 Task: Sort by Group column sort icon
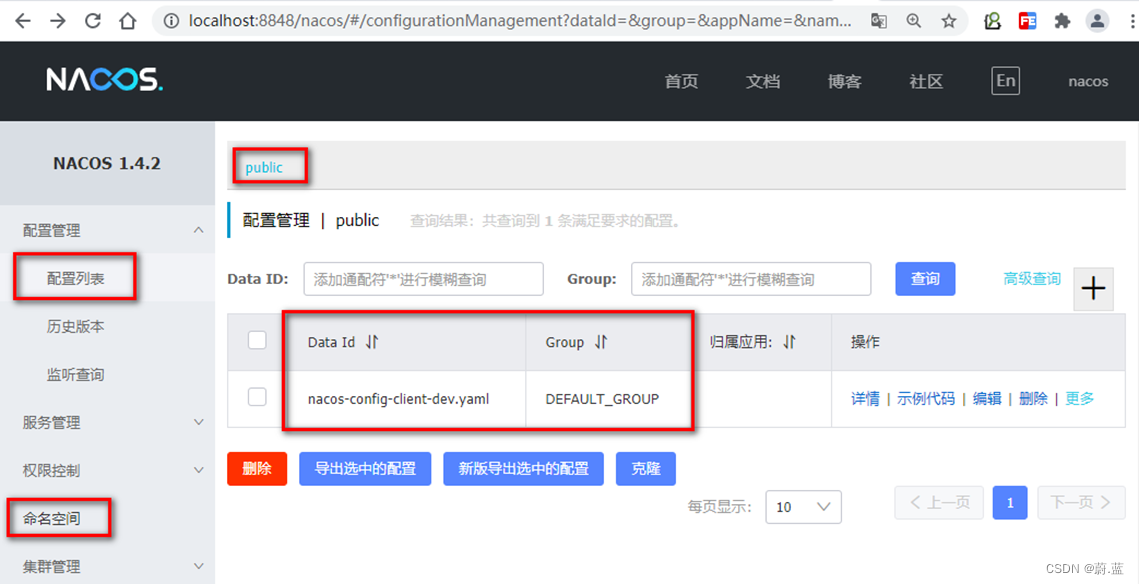601,342
